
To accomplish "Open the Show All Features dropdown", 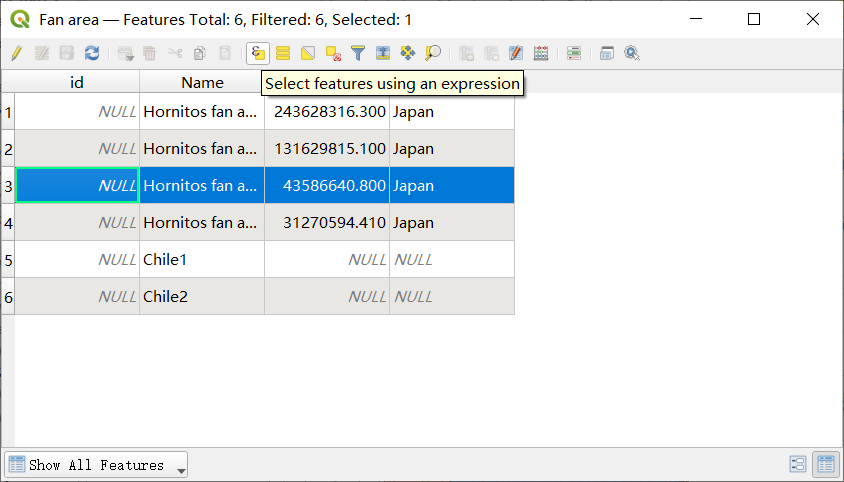I will point(96,465).
